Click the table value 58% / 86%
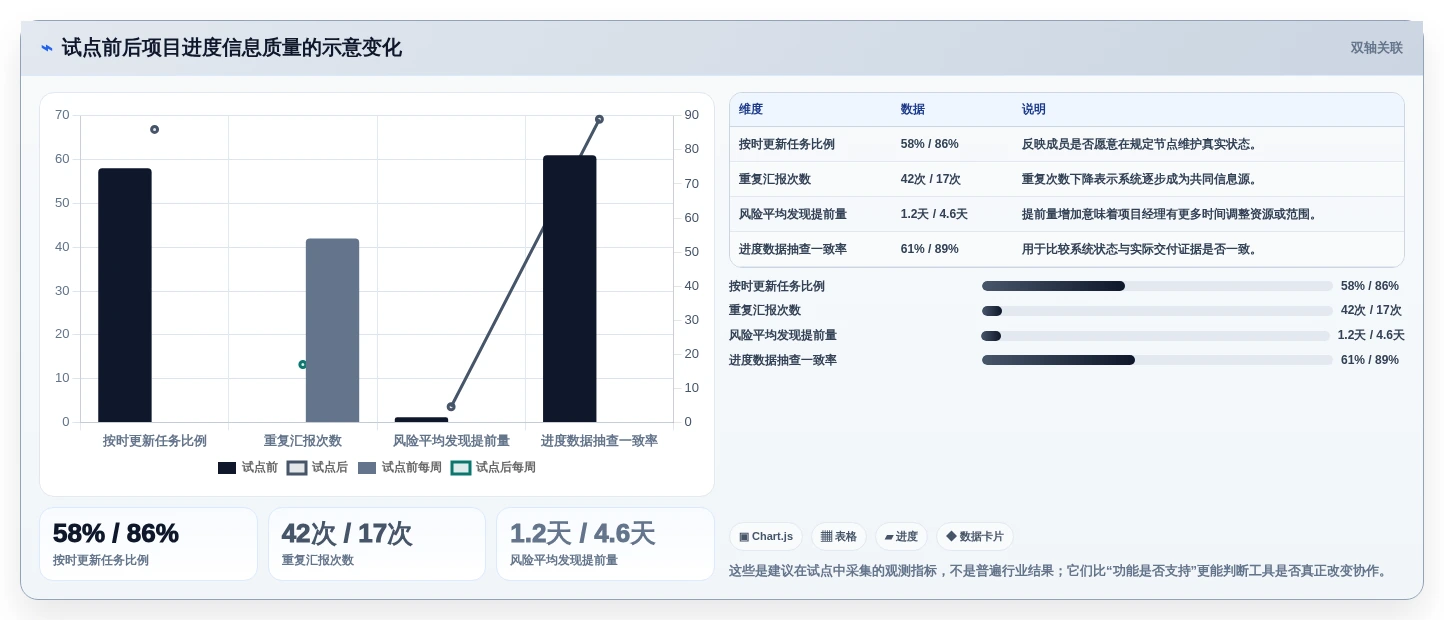 (x=930, y=144)
